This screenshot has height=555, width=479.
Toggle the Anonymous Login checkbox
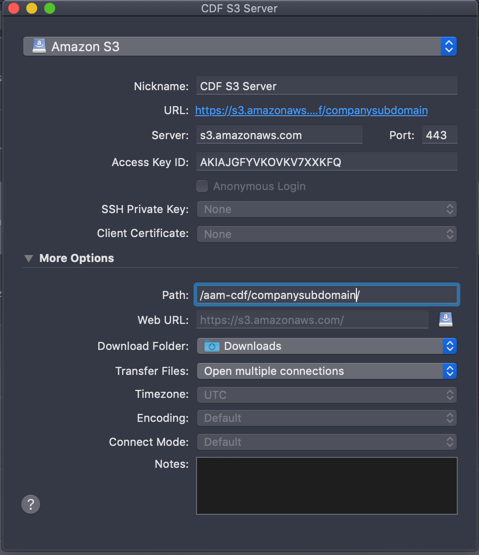point(202,186)
